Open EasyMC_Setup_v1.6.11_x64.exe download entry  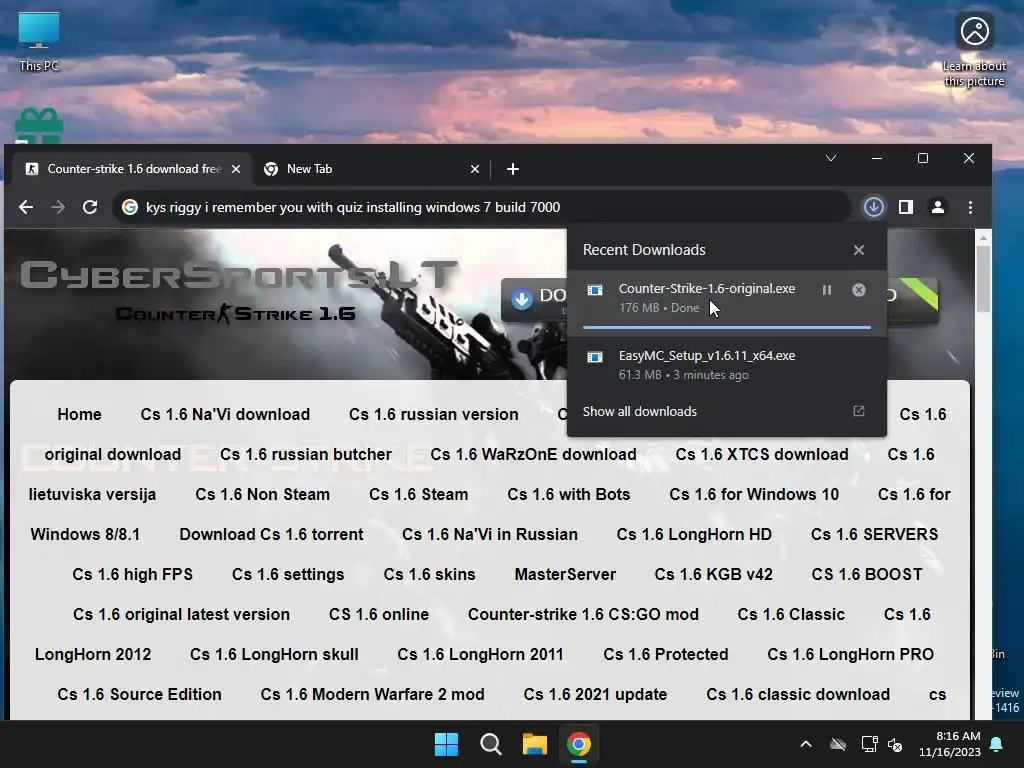[x=726, y=364]
